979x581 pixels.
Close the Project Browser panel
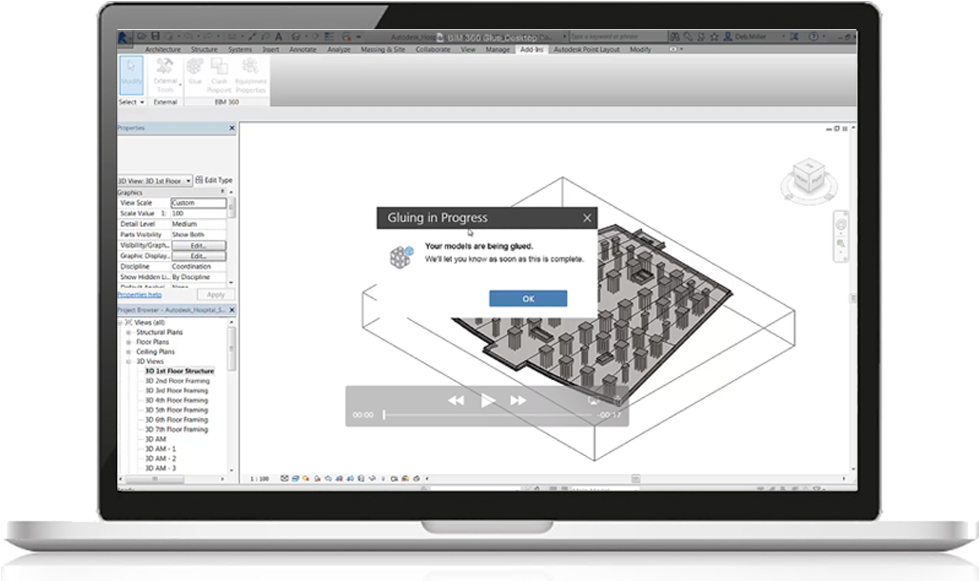[232, 310]
